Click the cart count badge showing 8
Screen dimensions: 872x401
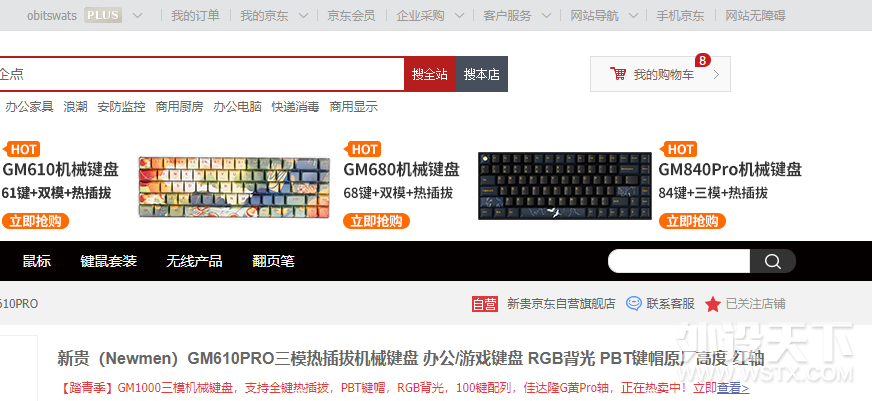point(702,60)
